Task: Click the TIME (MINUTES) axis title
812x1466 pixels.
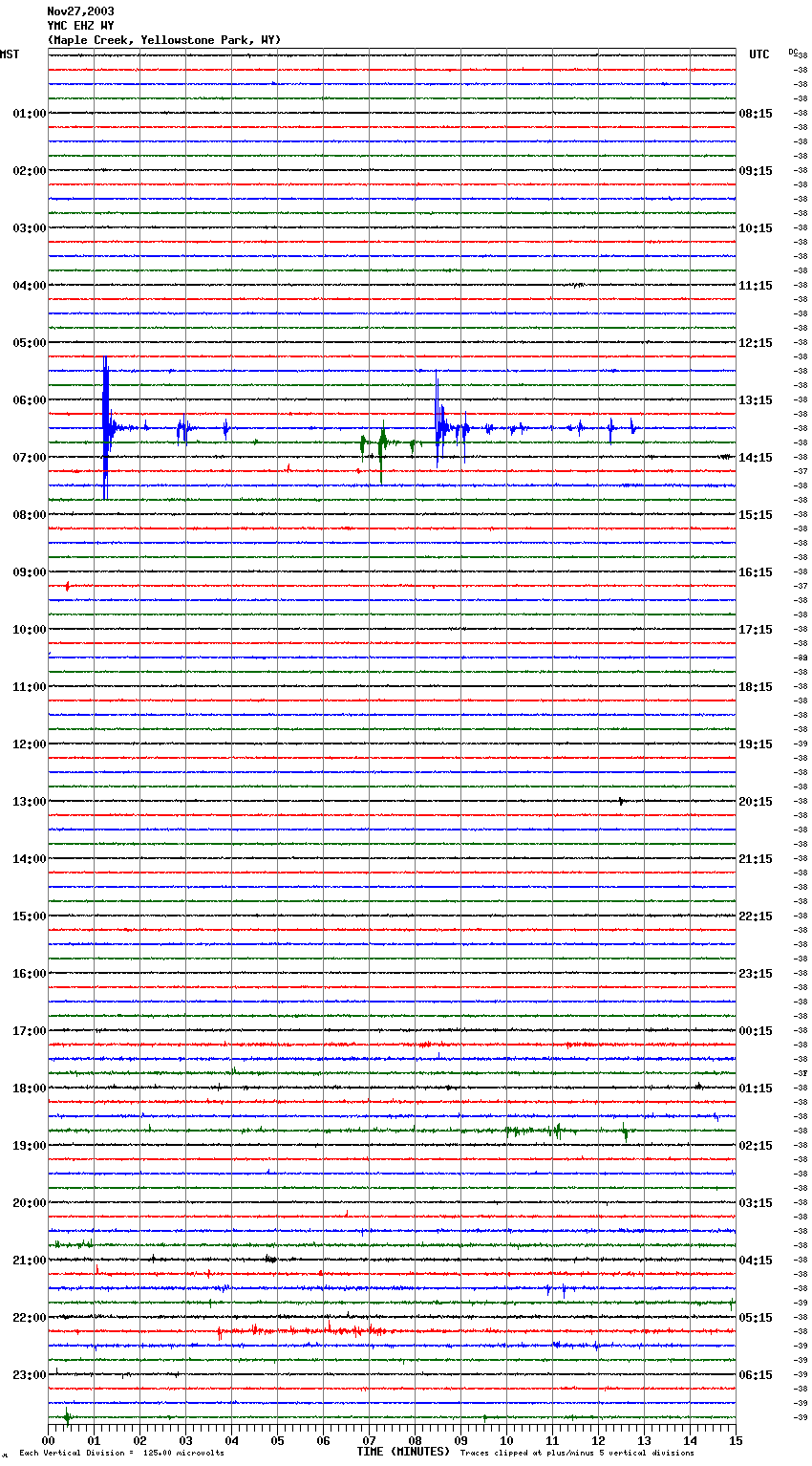Action: pos(403,1452)
